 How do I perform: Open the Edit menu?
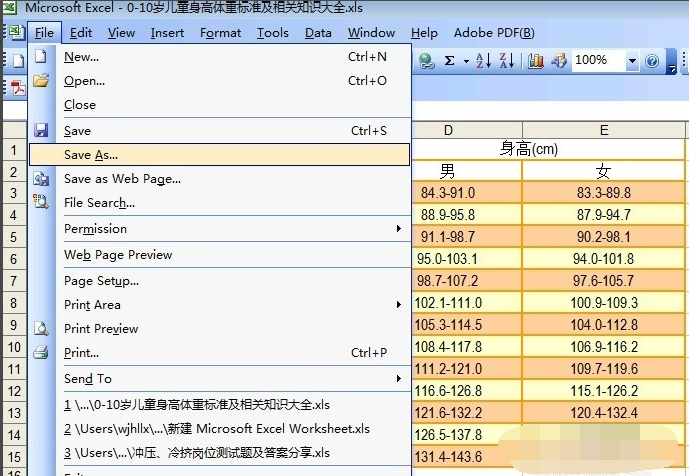point(81,33)
